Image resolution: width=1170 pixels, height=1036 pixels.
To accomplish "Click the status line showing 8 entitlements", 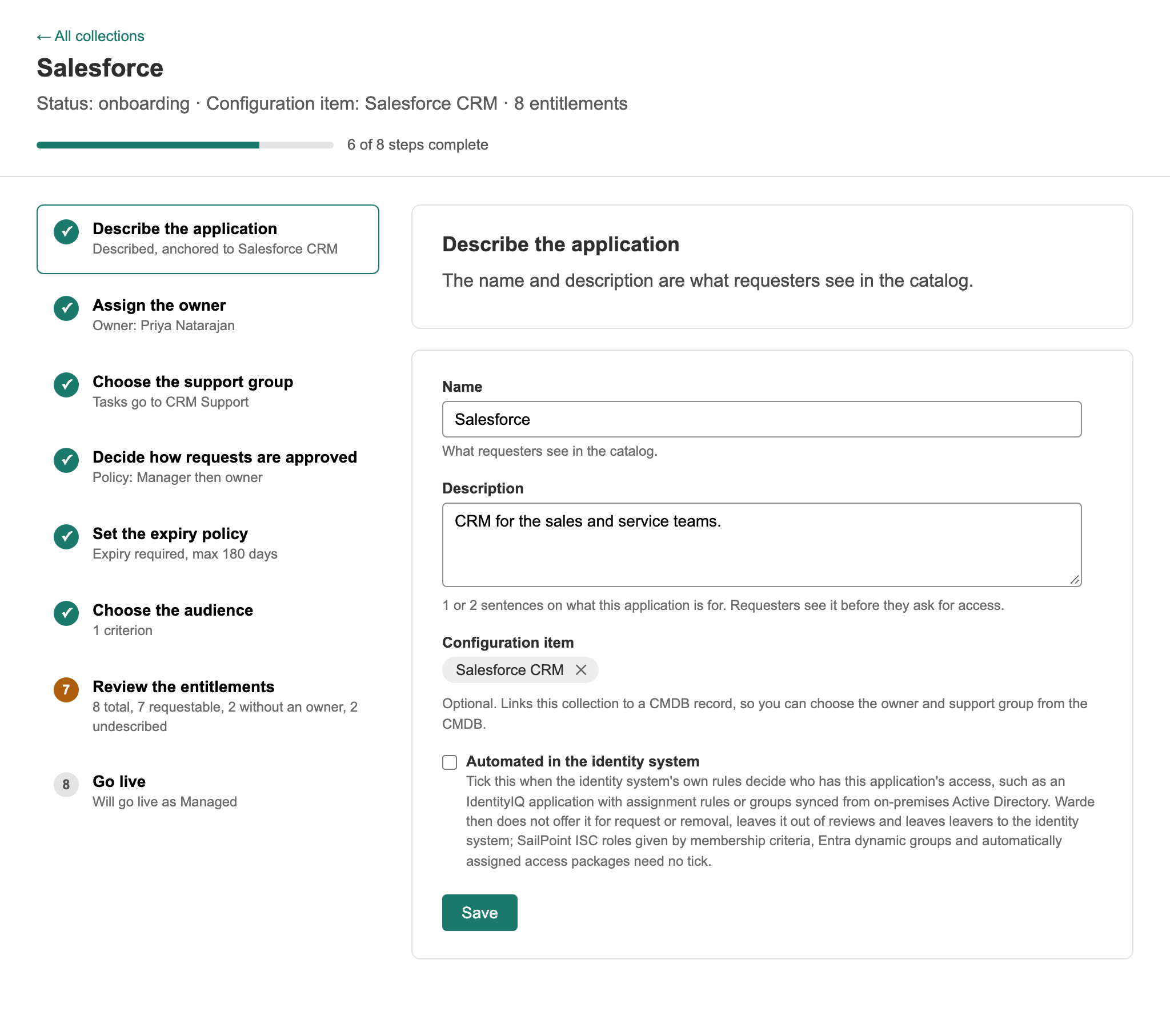I will [x=332, y=103].
